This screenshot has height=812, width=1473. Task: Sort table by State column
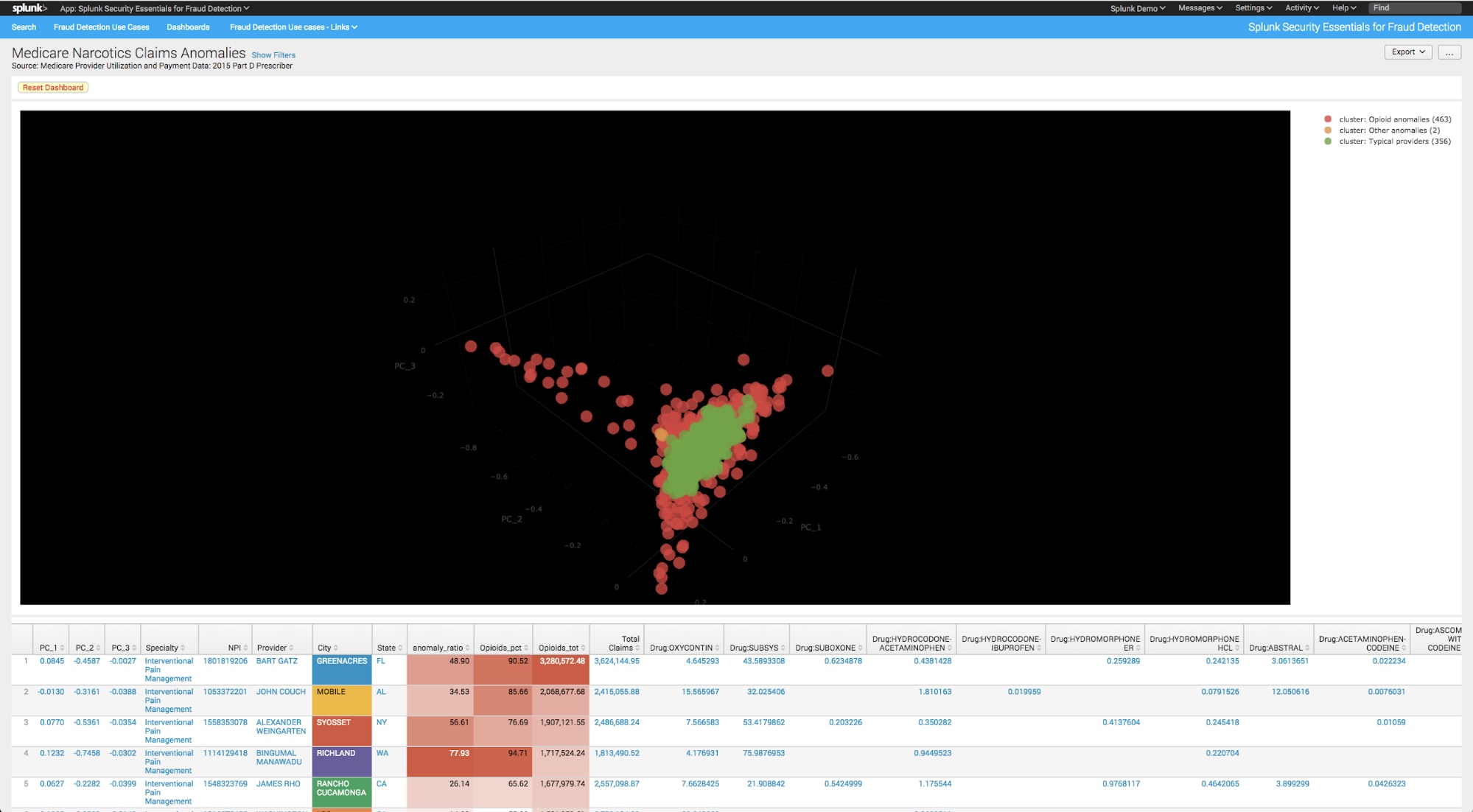(x=389, y=648)
